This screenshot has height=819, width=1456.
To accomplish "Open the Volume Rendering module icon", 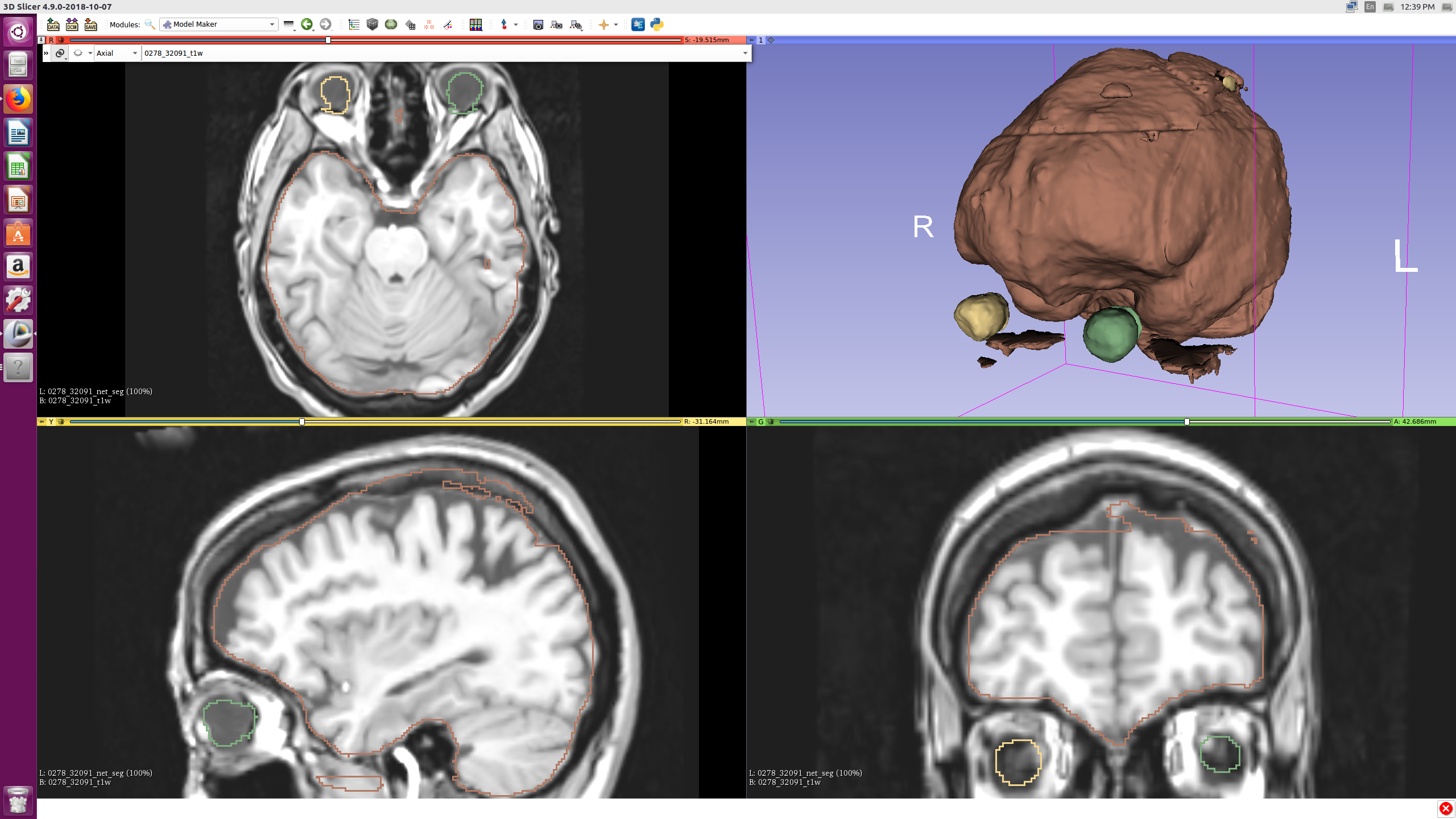I will point(373,24).
